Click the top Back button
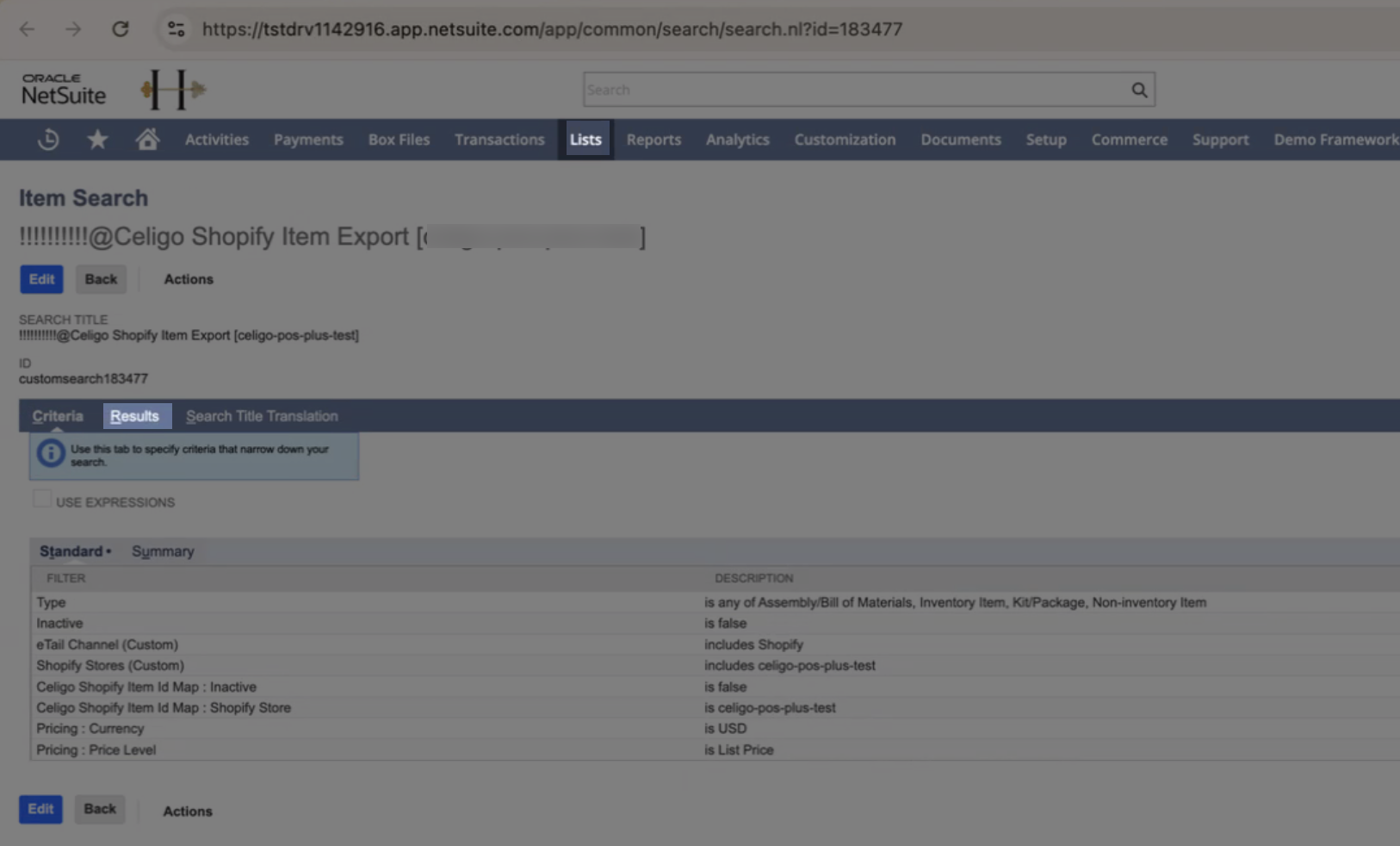1400x846 pixels. [101, 279]
